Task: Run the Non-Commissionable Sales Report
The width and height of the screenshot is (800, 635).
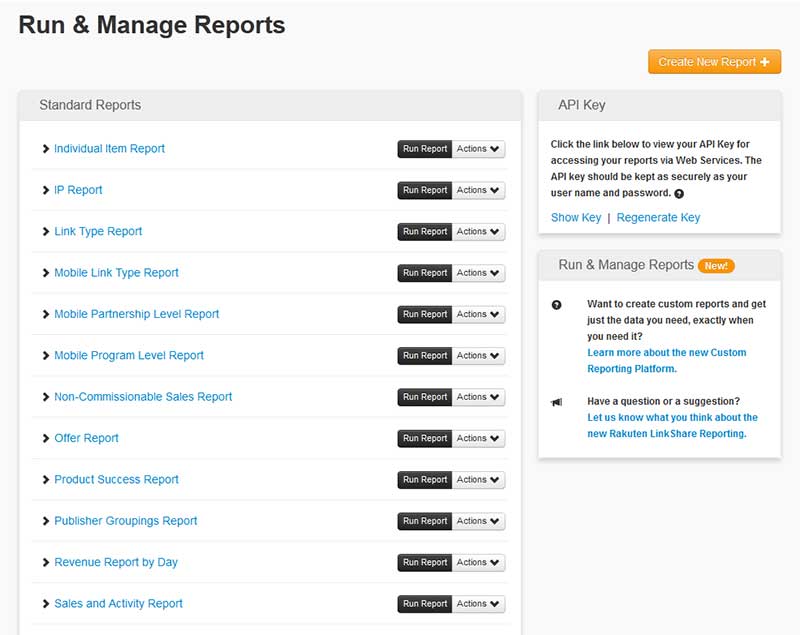Action: coord(425,397)
